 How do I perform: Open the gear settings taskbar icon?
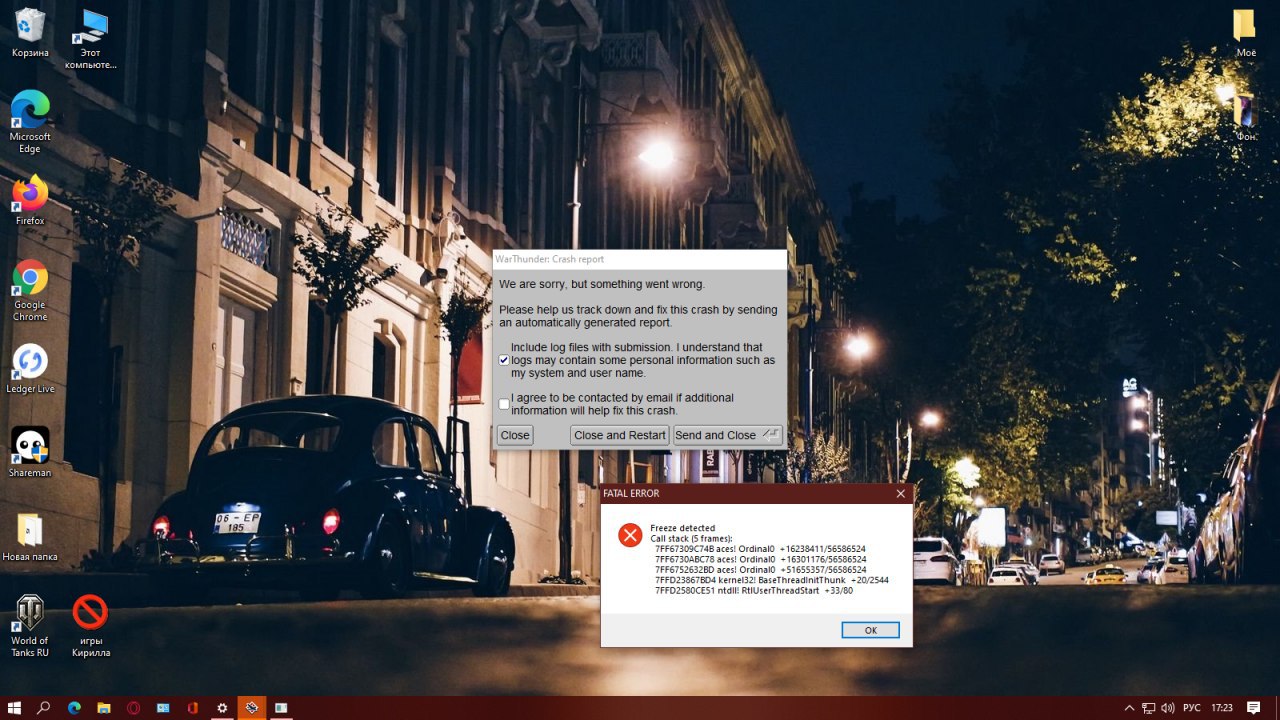click(222, 708)
